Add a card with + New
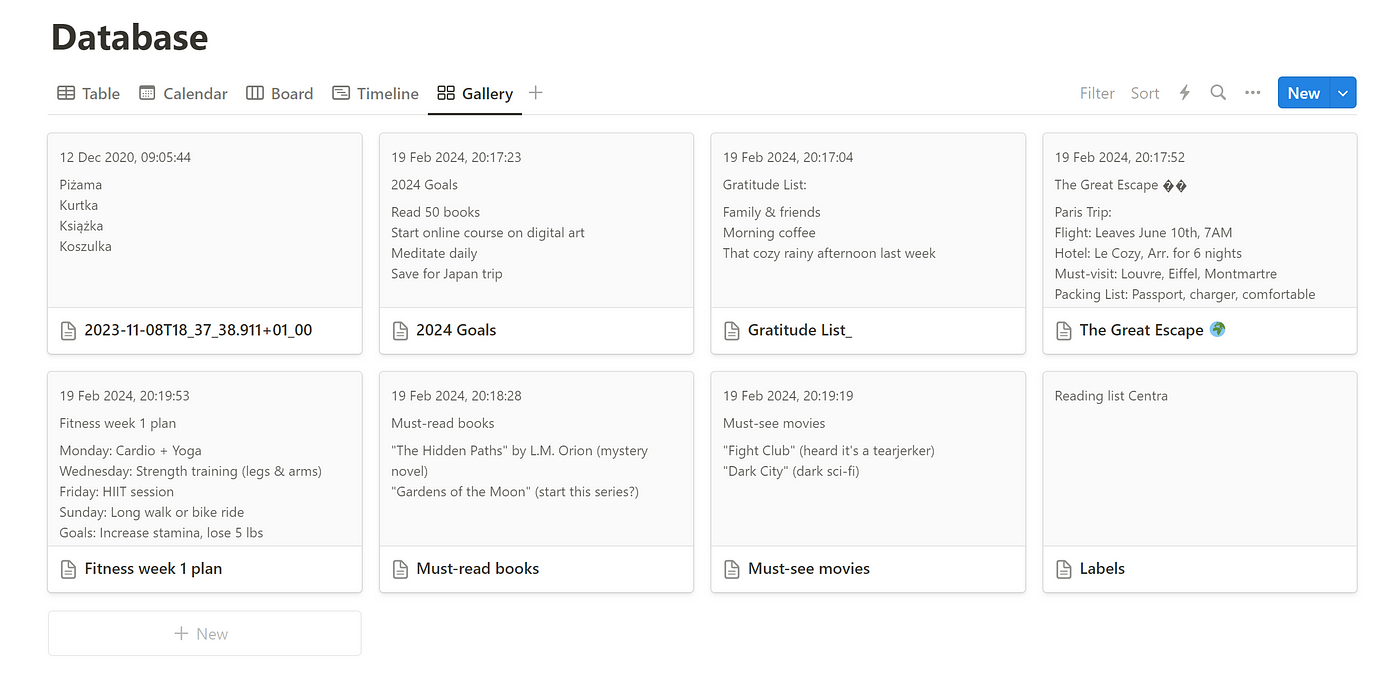The height and width of the screenshot is (696, 1400). pos(204,634)
